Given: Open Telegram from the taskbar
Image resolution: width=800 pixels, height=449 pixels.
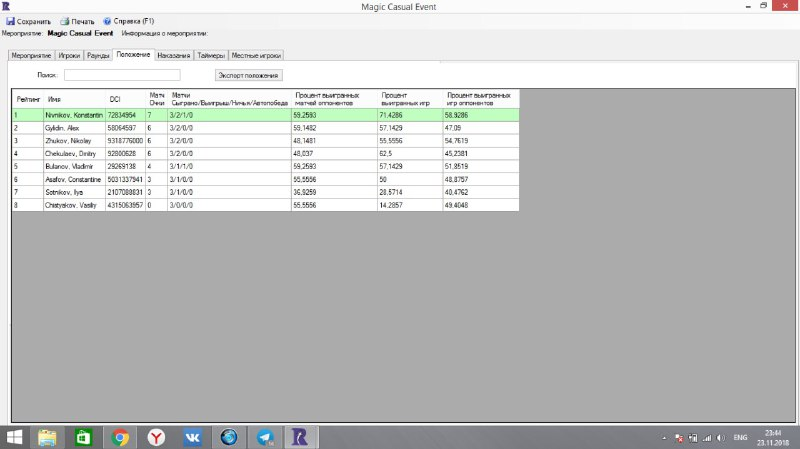Looking at the screenshot, I should [x=264, y=437].
